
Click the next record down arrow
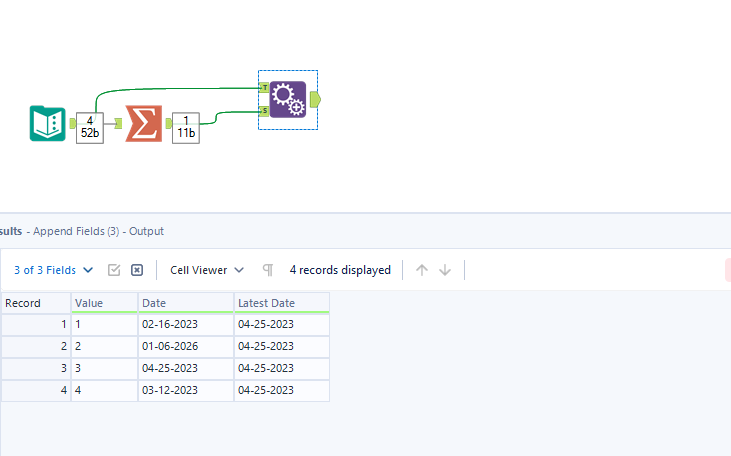(445, 270)
